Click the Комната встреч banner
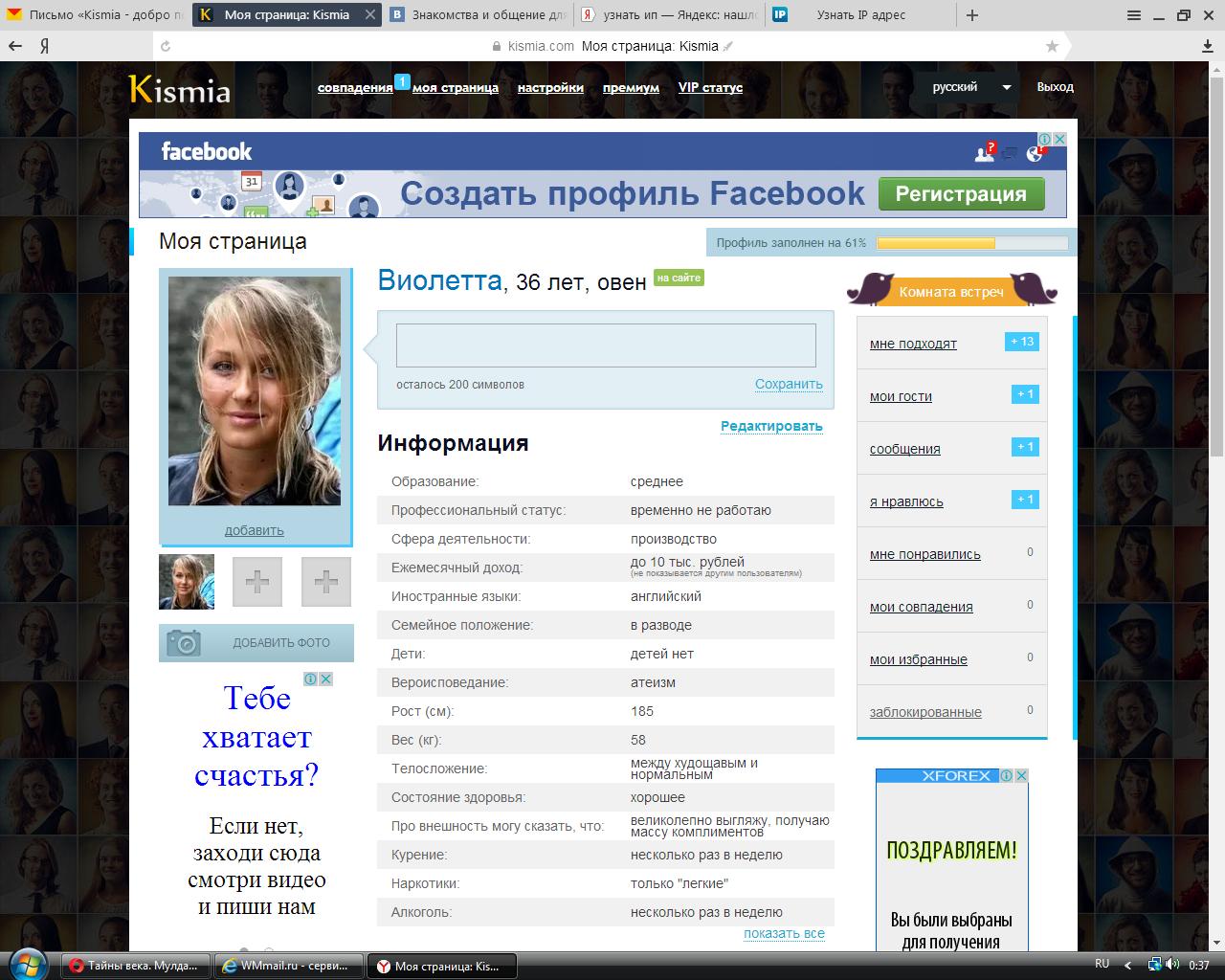This screenshot has width=1225, height=980. (x=951, y=290)
